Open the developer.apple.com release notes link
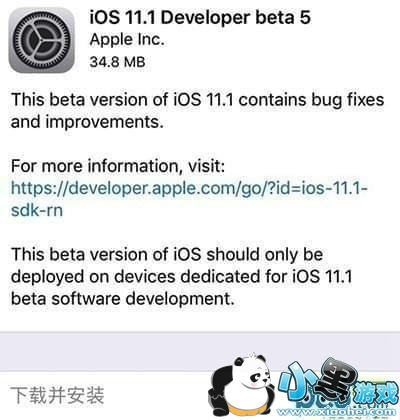400x420 pixels. click(189, 199)
